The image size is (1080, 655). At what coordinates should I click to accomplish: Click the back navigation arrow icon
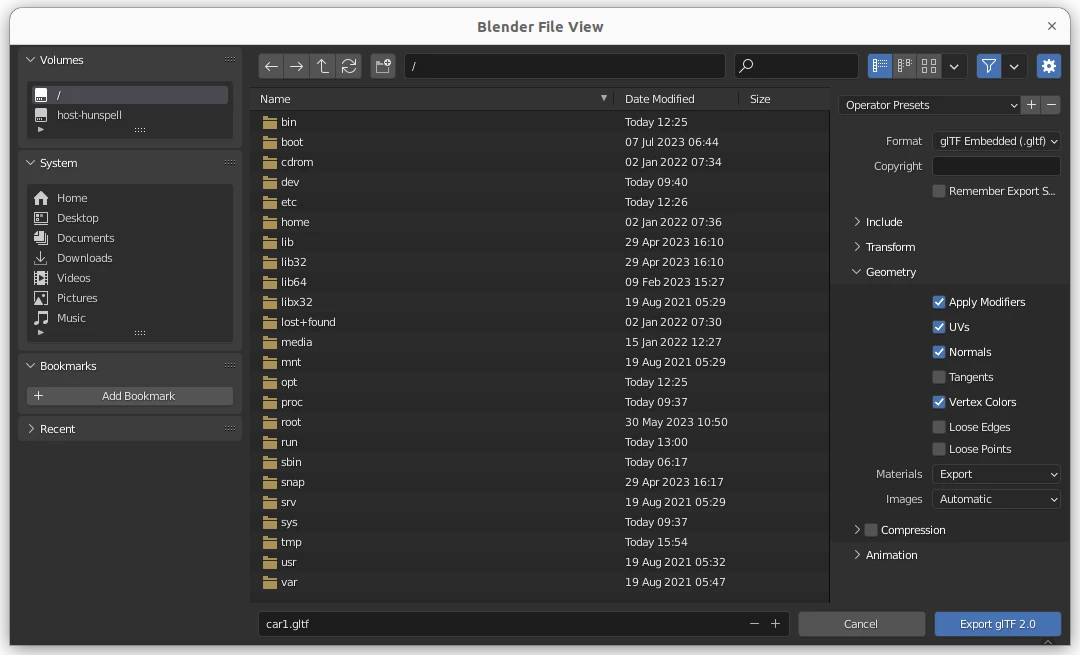(271, 66)
